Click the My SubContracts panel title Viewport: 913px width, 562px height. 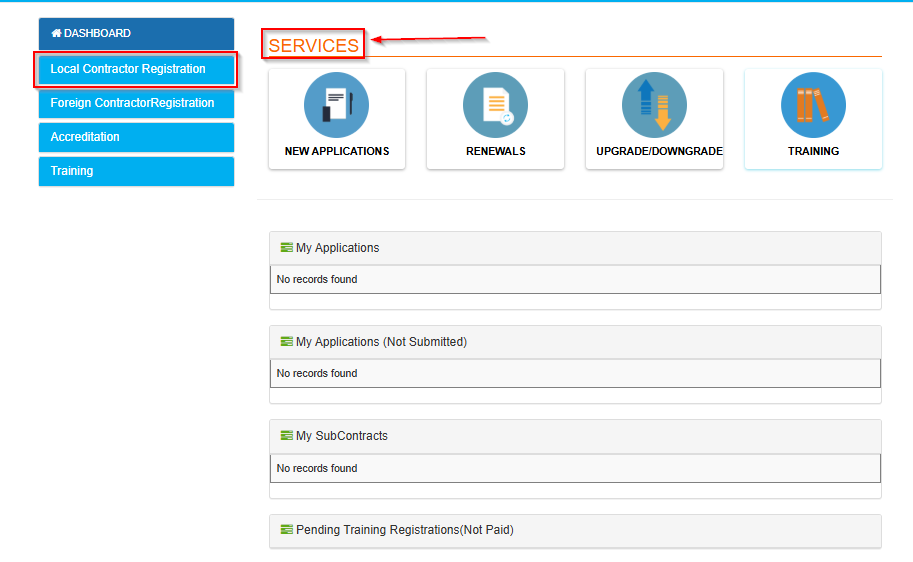click(342, 436)
